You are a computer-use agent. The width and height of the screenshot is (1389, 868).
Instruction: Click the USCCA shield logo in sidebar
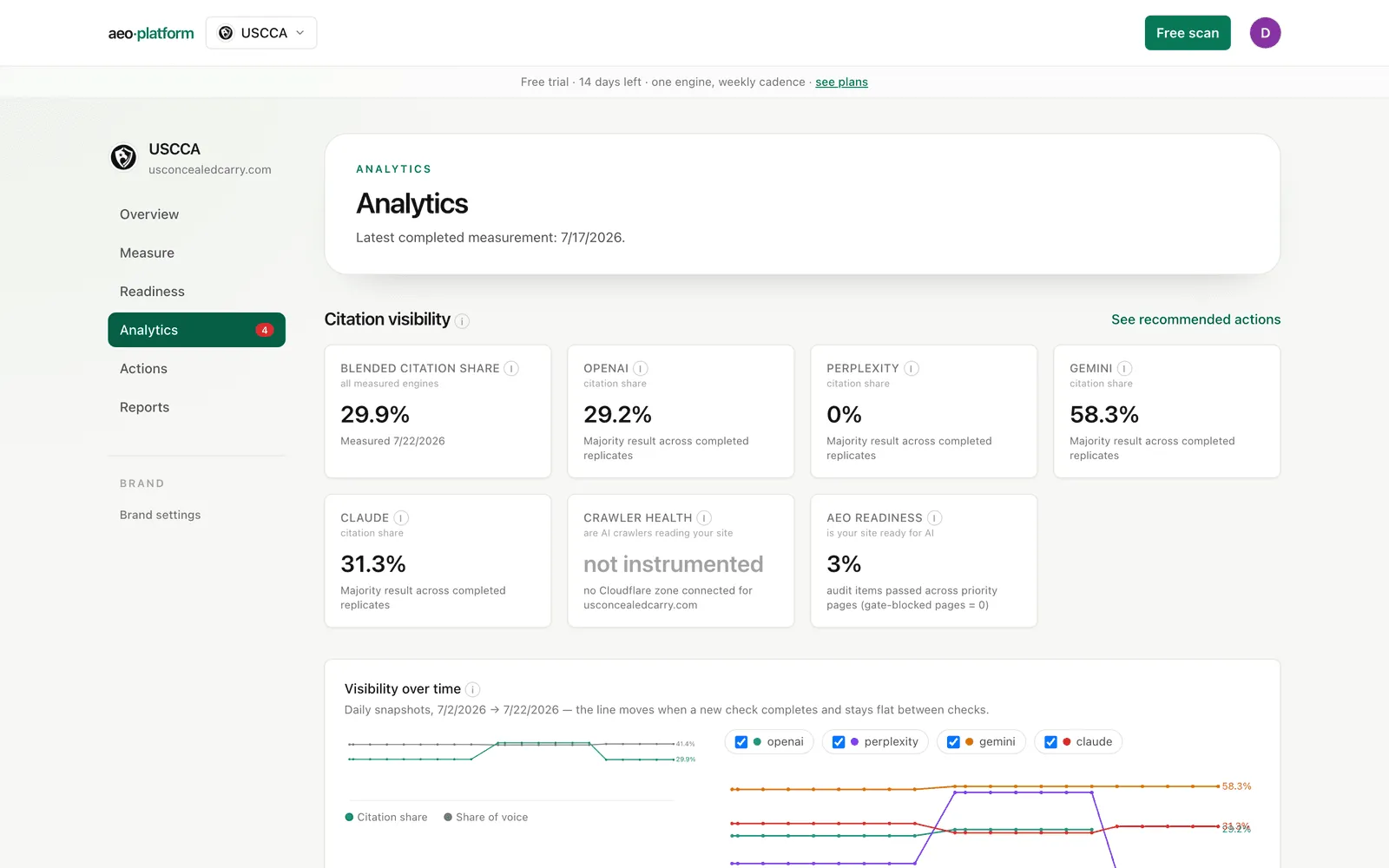123,157
